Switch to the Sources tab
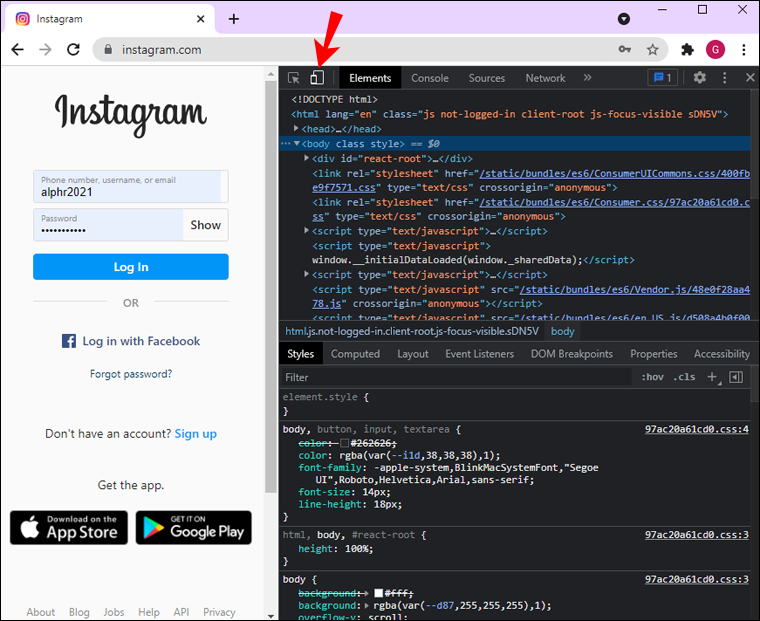The height and width of the screenshot is (621, 760). click(x=487, y=78)
